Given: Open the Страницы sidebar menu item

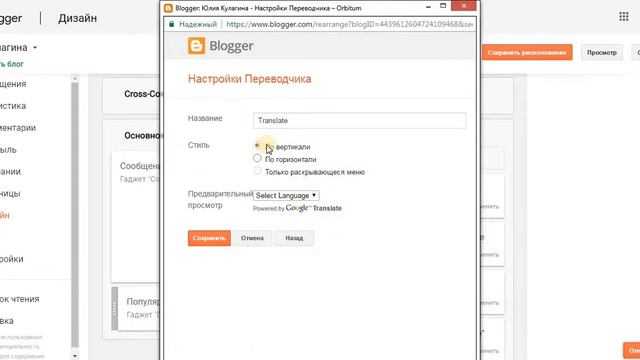Looking at the screenshot, I should coord(10,193).
